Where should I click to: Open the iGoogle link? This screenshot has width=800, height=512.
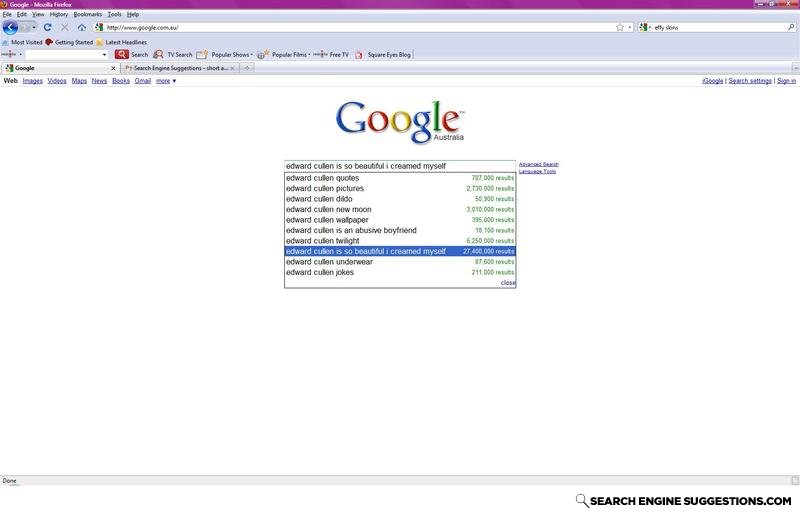pyautogui.click(x=712, y=81)
